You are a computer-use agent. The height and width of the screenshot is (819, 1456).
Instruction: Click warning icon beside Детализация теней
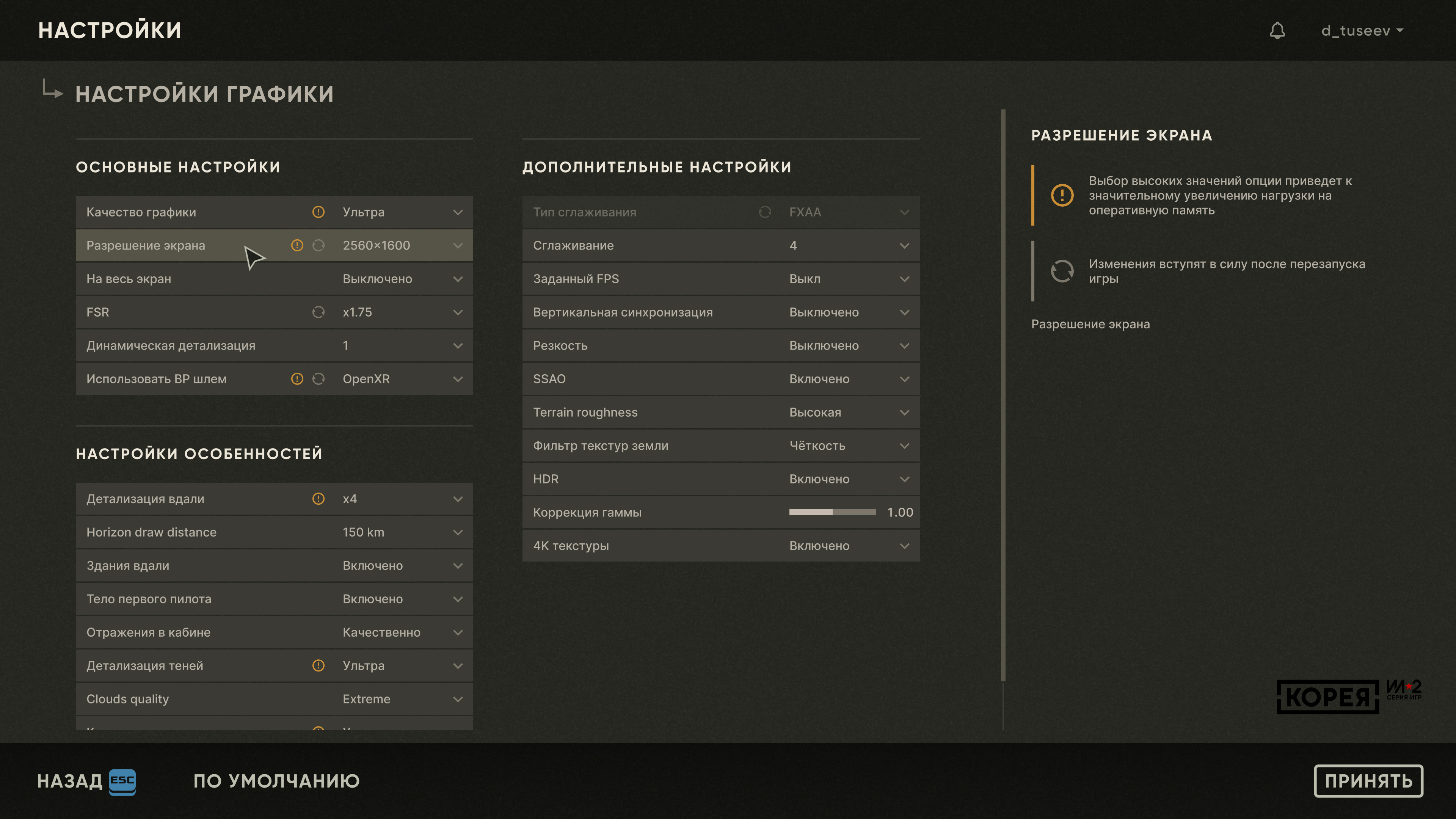point(318,665)
